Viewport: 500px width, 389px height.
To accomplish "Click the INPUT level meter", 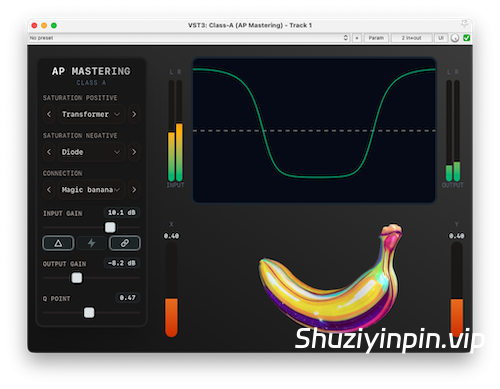I will coord(175,131).
